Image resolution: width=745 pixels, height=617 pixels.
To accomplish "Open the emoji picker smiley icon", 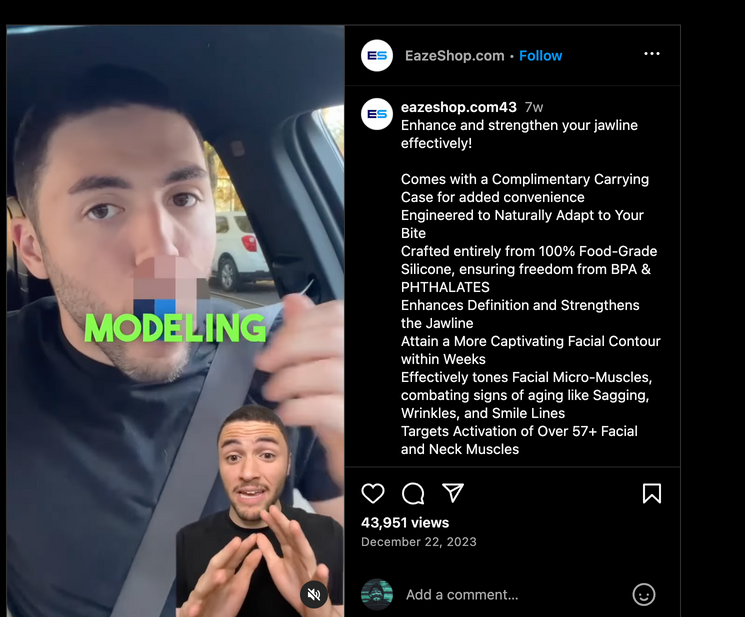I will point(644,594).
